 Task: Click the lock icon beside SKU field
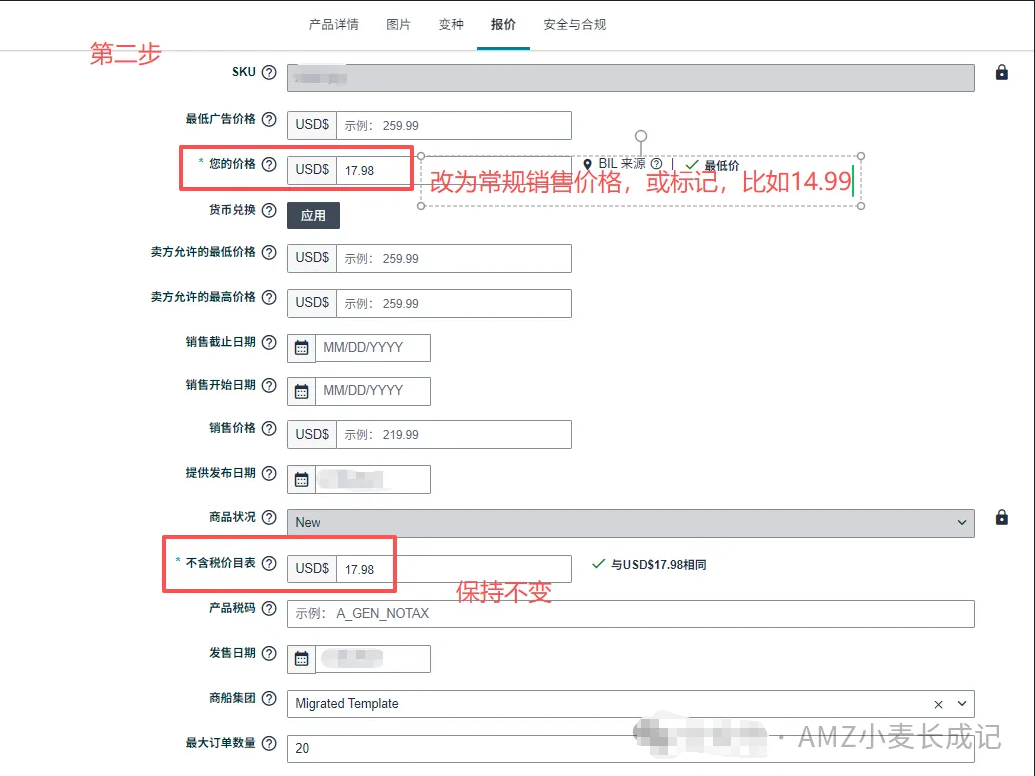coord(1001,73)
